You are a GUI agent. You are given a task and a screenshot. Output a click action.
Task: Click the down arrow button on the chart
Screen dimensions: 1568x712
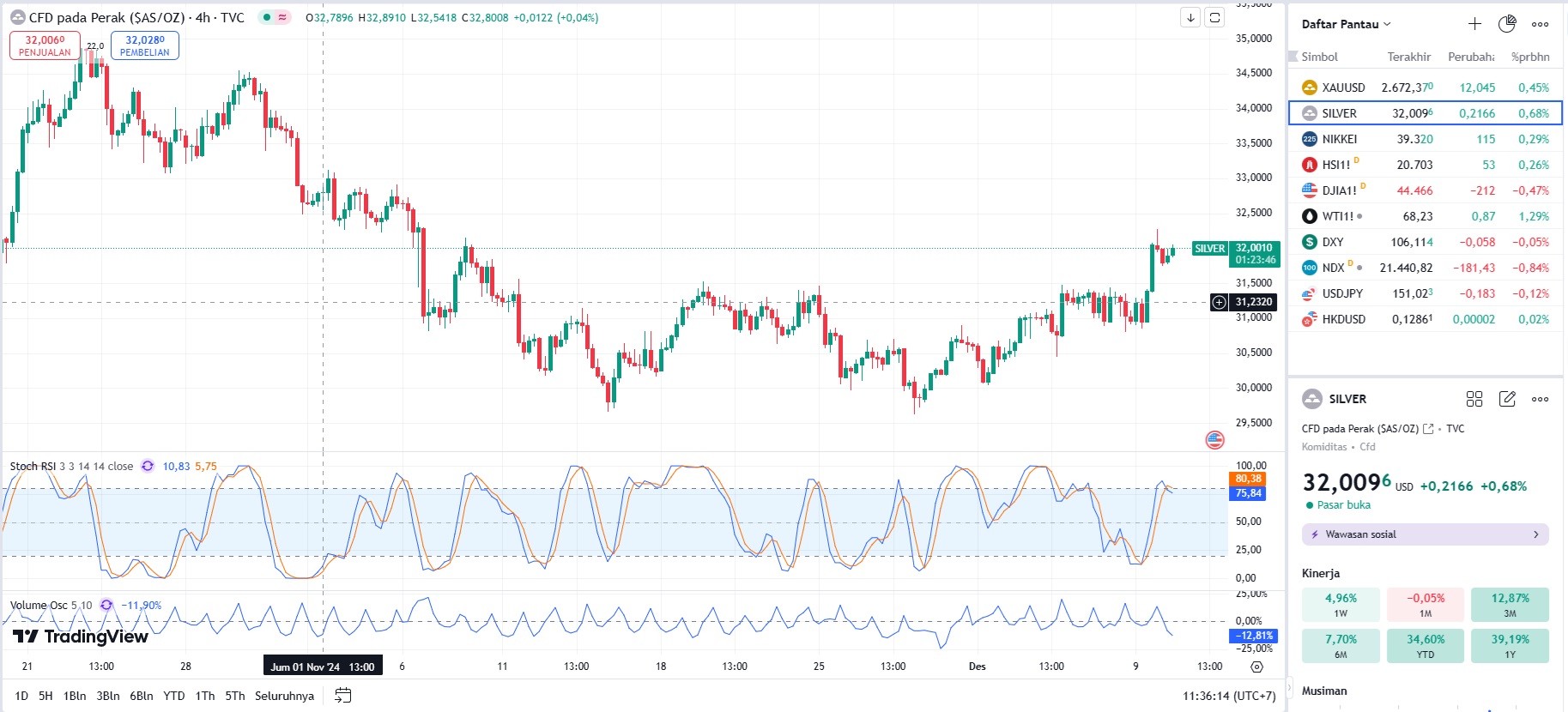pyautogui.click(x=1190, y=17)
